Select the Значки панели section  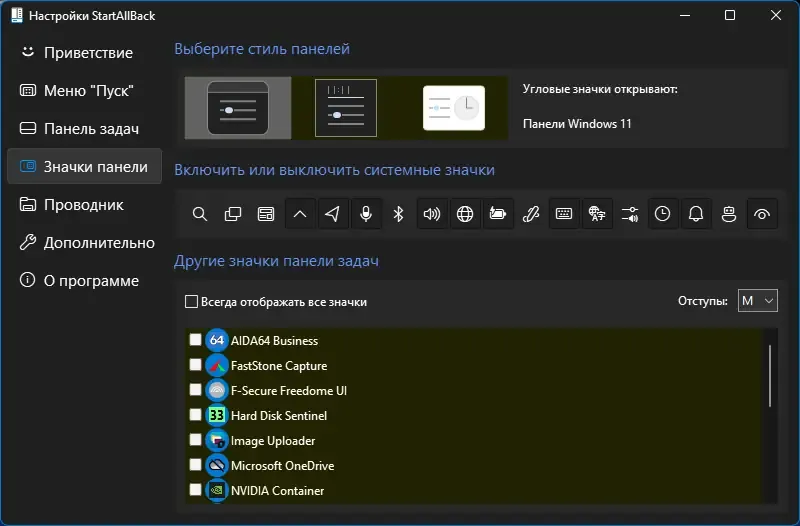click(x=84, y=166)
